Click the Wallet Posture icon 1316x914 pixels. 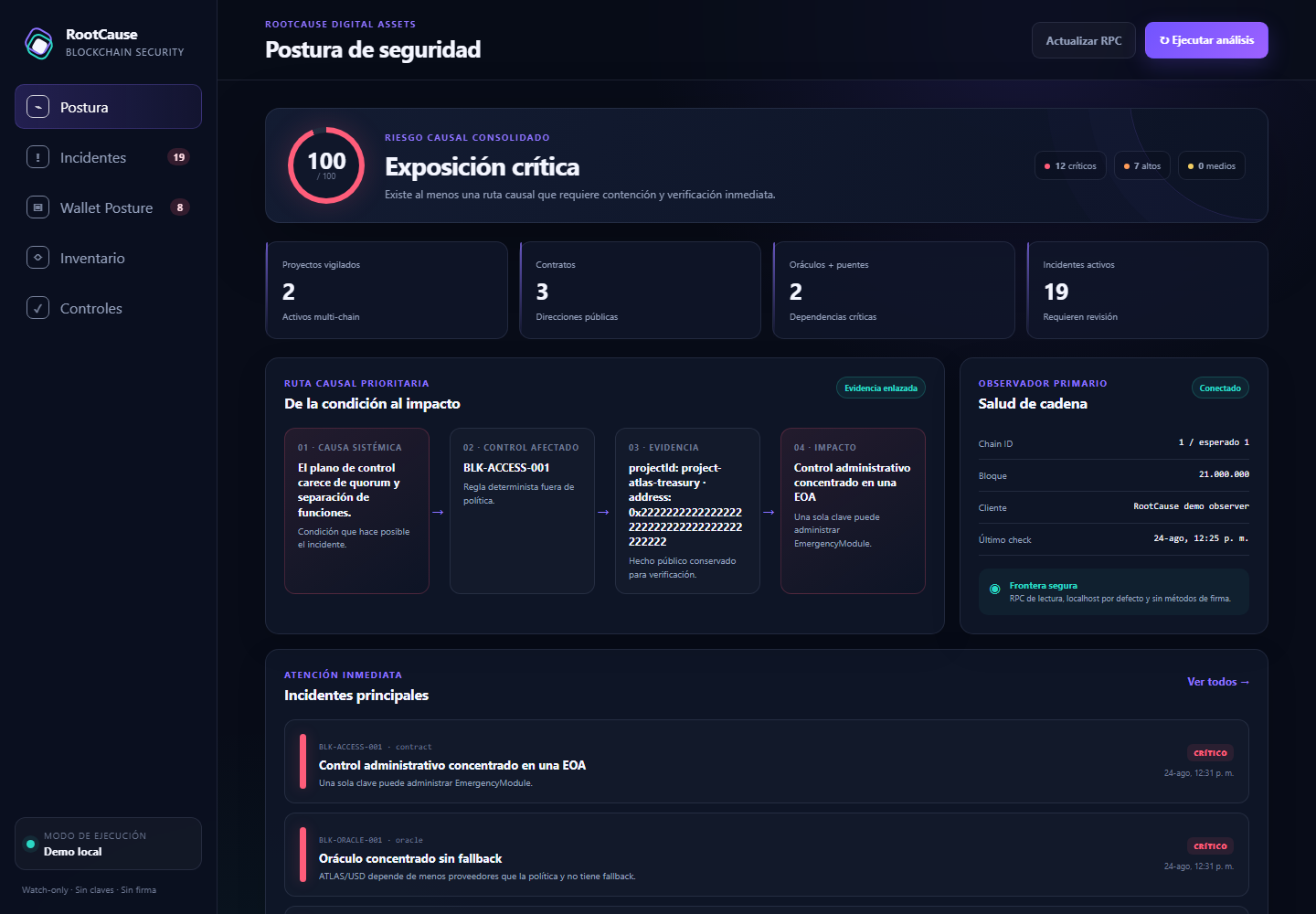pos(37,207)
